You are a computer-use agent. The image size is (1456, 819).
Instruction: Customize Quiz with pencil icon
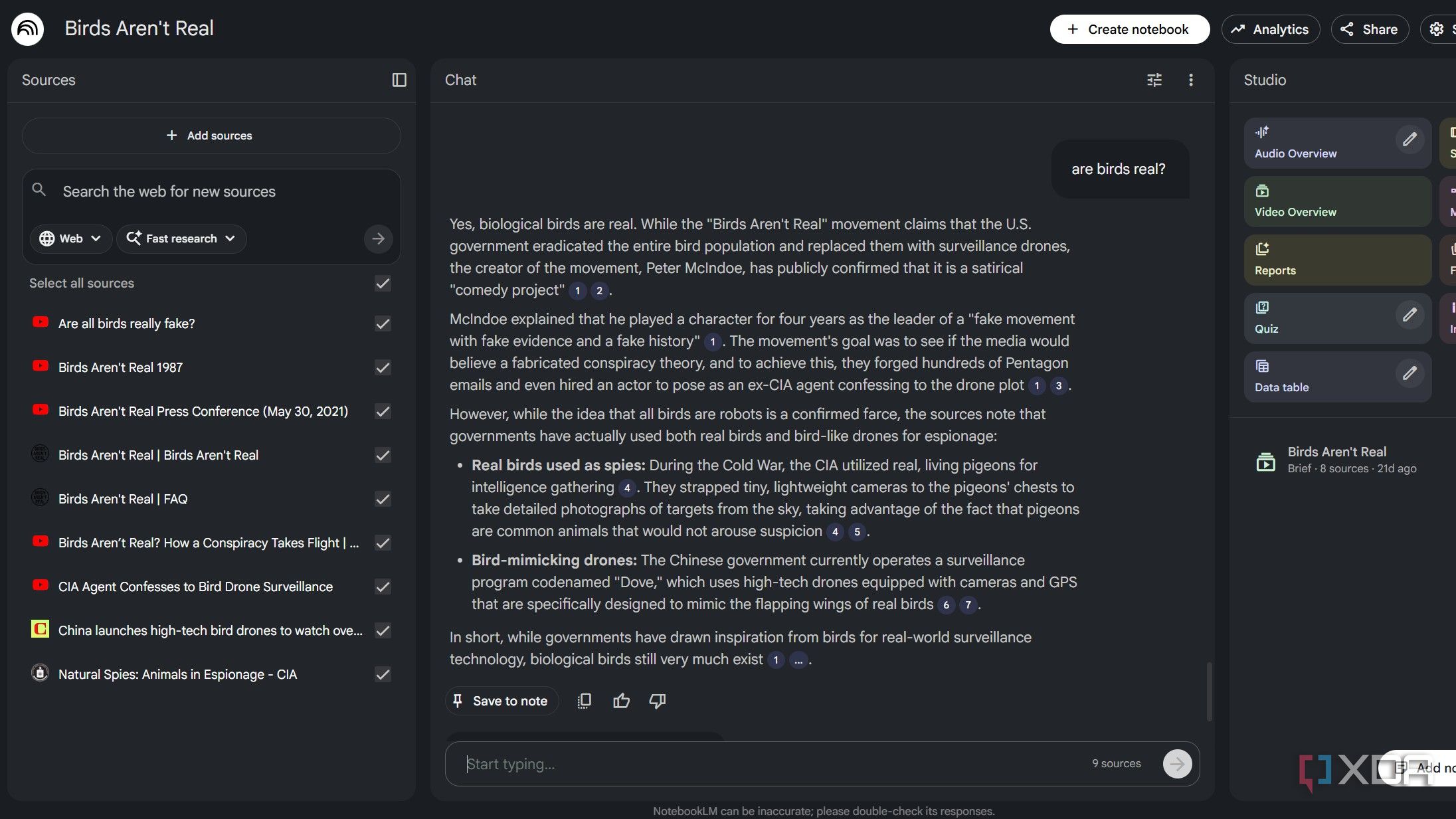click(x=1410, y=315)
